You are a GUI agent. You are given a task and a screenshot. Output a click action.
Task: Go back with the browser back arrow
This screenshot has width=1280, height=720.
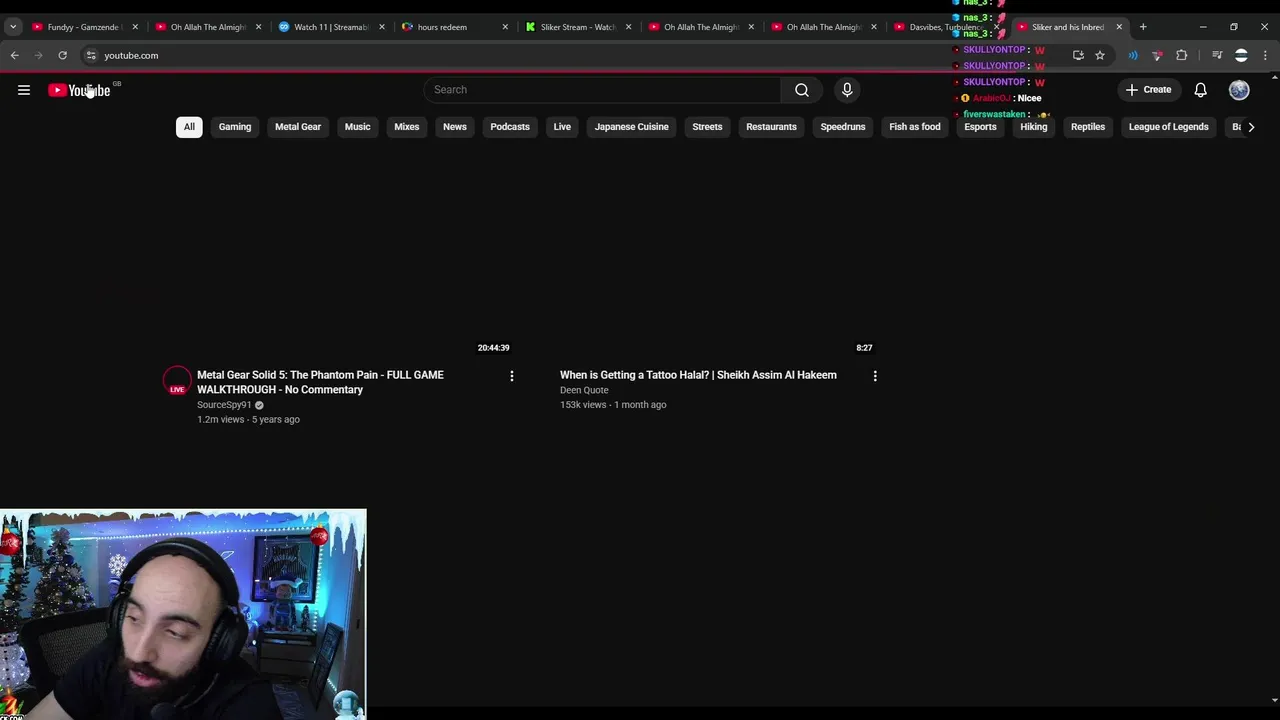pos(14,55)
